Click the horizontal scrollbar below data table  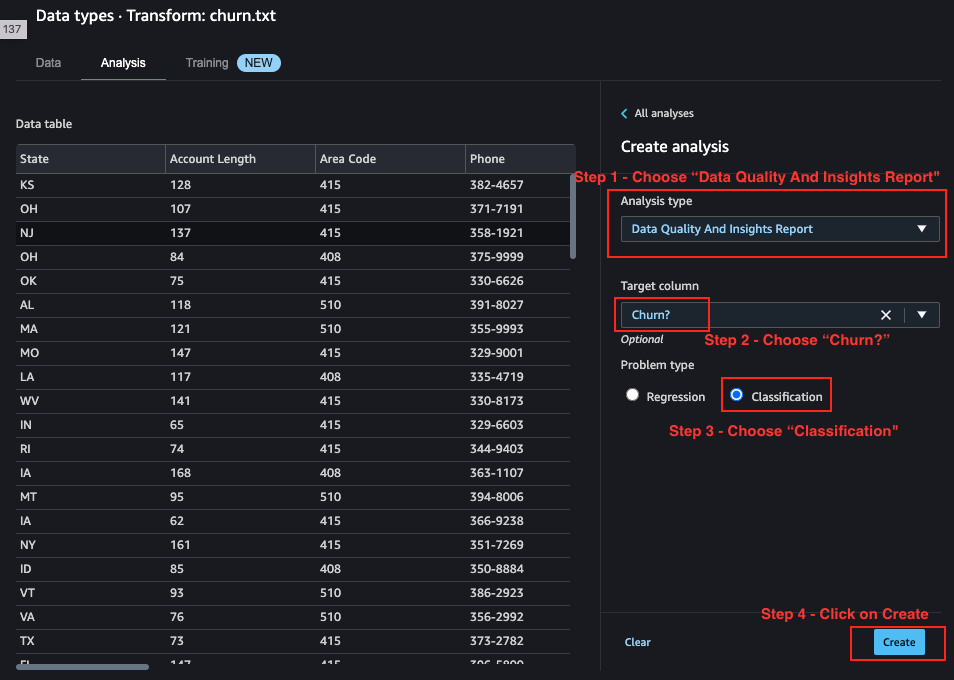[82, 667]
